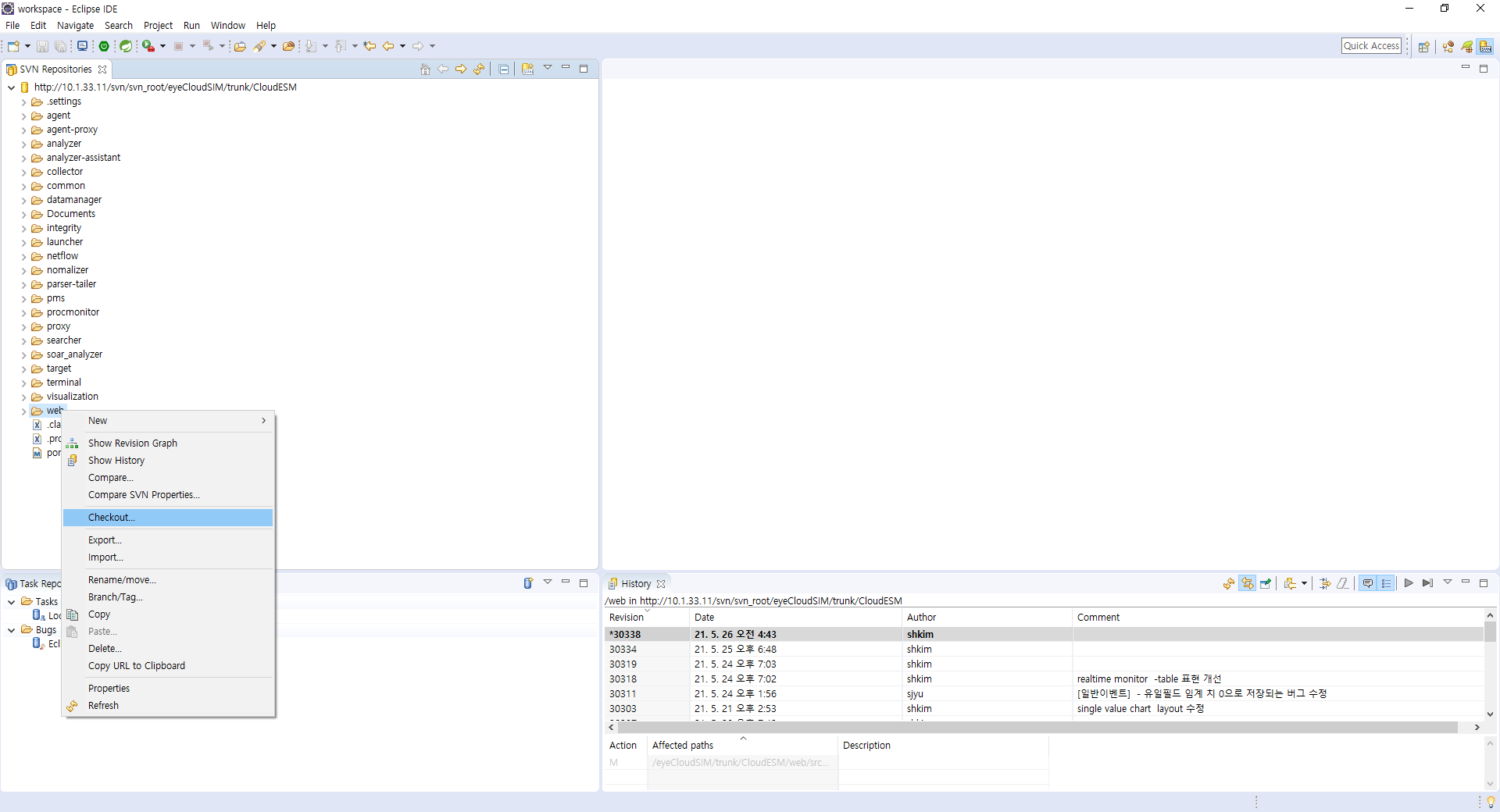Choose Show History in the context menu

click(168, 461)
